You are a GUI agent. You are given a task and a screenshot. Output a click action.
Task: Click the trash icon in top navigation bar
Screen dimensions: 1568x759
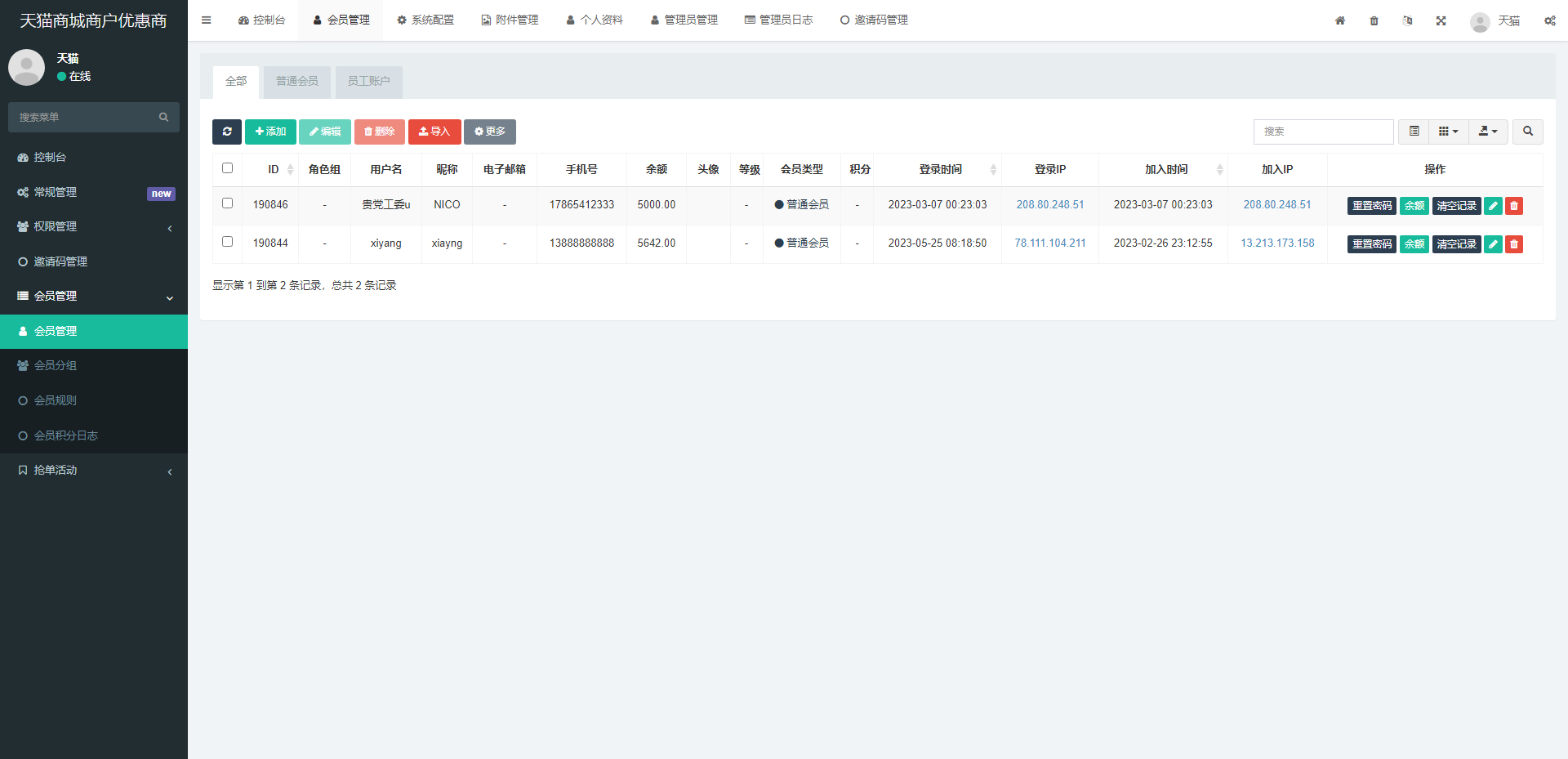click(1374, 20)
